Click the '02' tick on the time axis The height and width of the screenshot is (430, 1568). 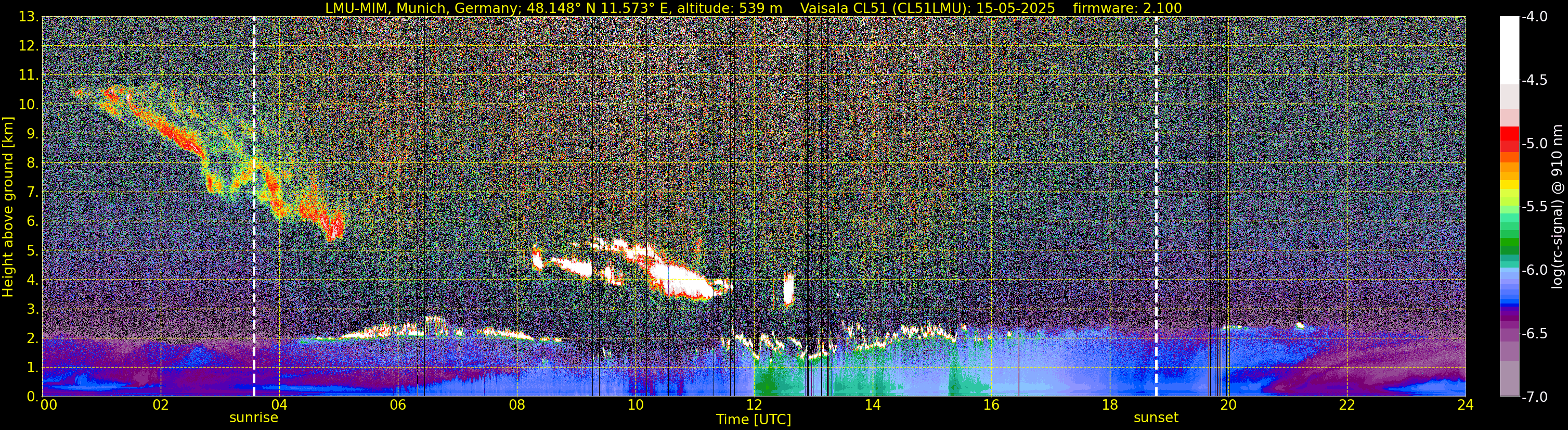[160, 405]
